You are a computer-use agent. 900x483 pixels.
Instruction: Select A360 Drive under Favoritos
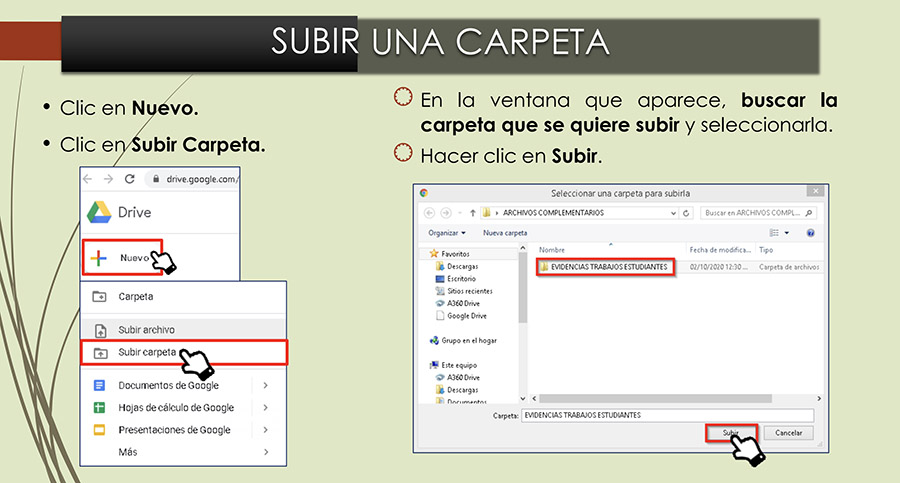point(457,303)
